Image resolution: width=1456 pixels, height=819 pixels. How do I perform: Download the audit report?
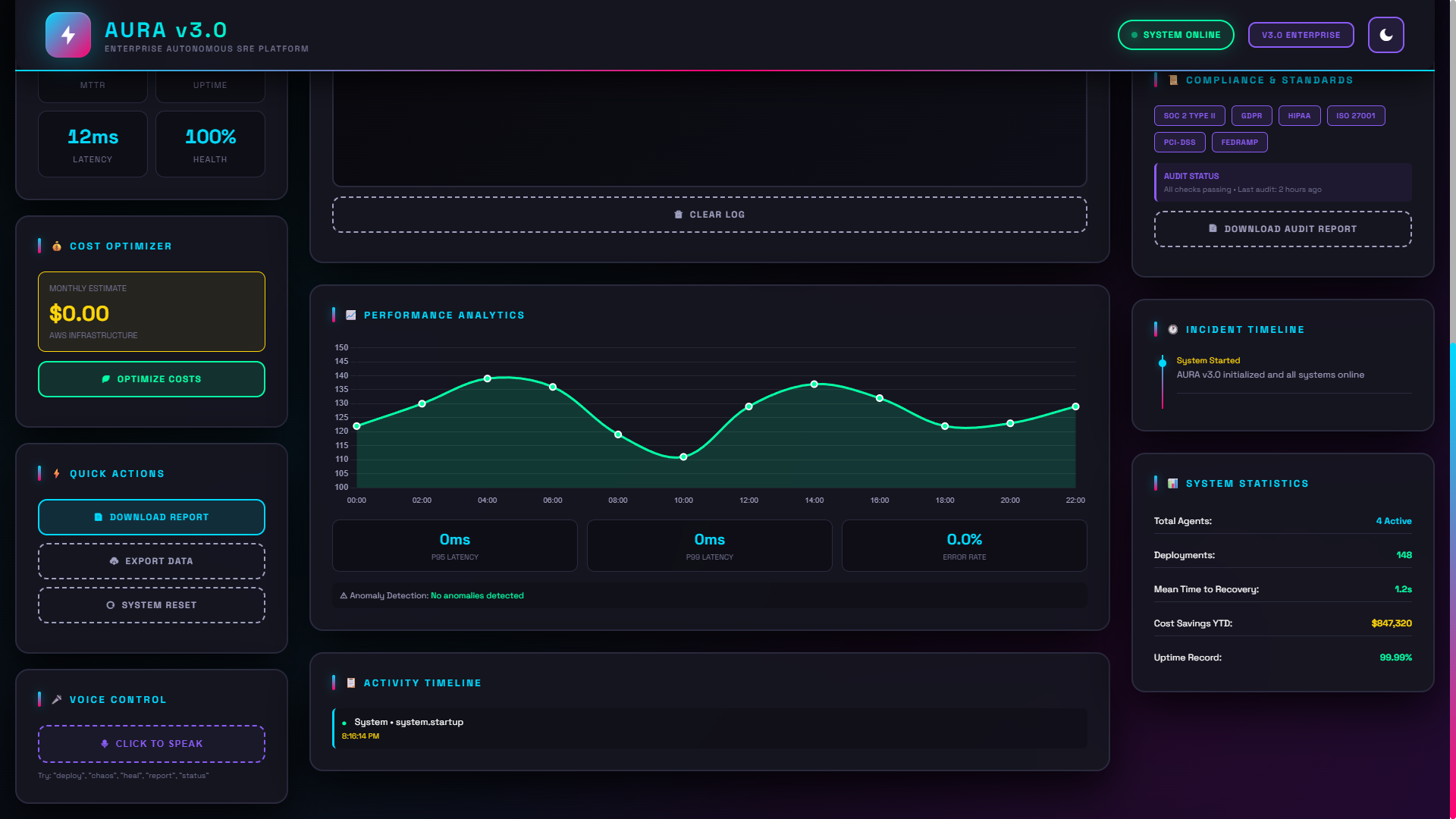(1282, 229)
